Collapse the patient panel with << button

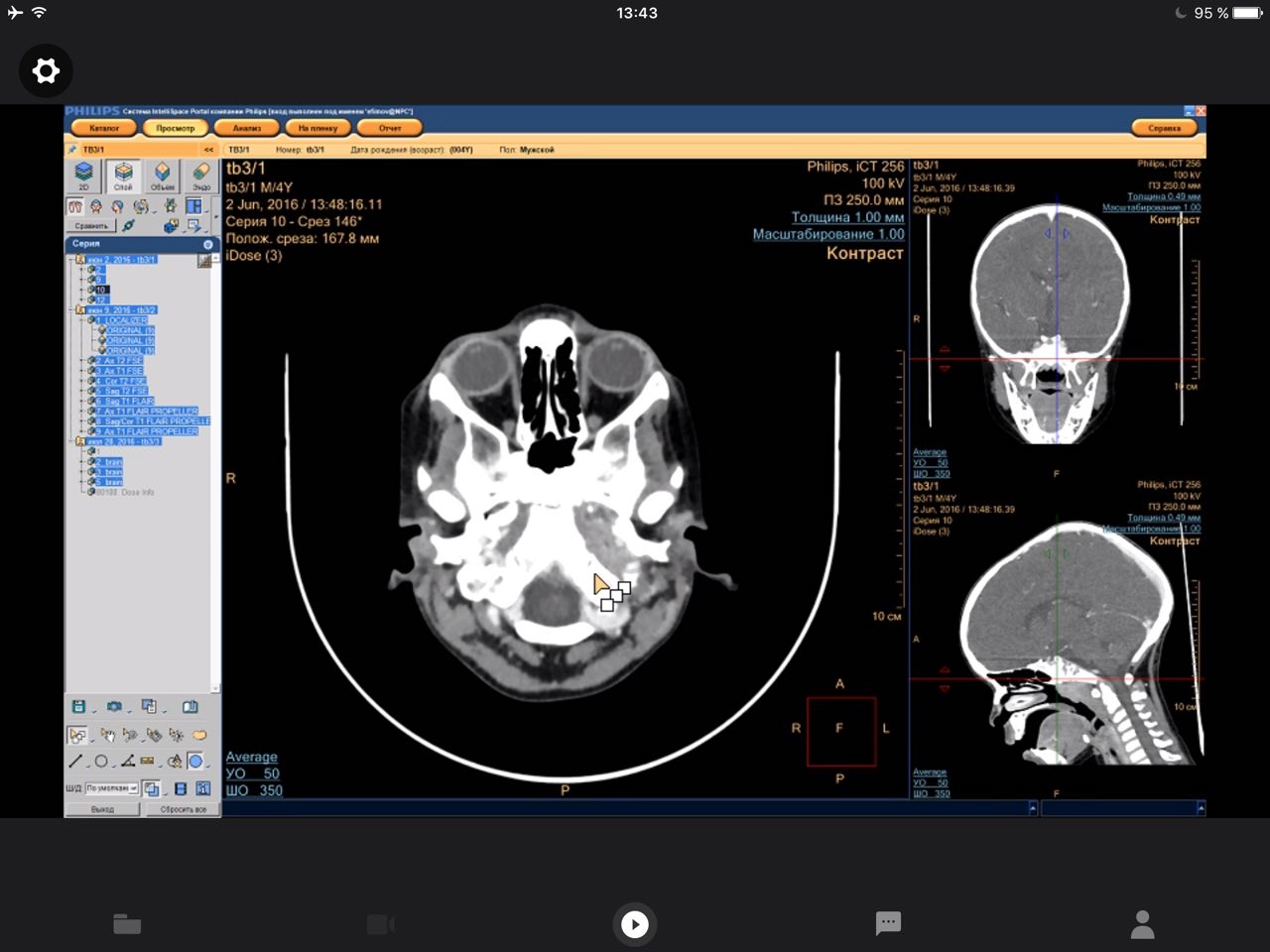(209, 150)
